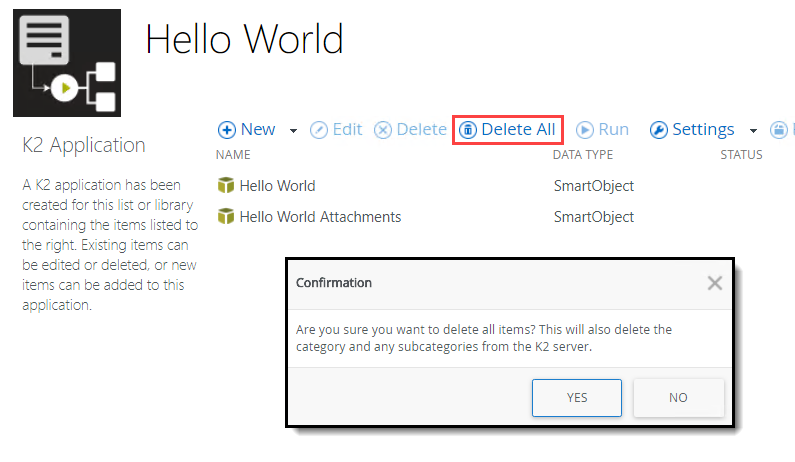
Task: Click the Edit pencil icon
Action: 319,130
